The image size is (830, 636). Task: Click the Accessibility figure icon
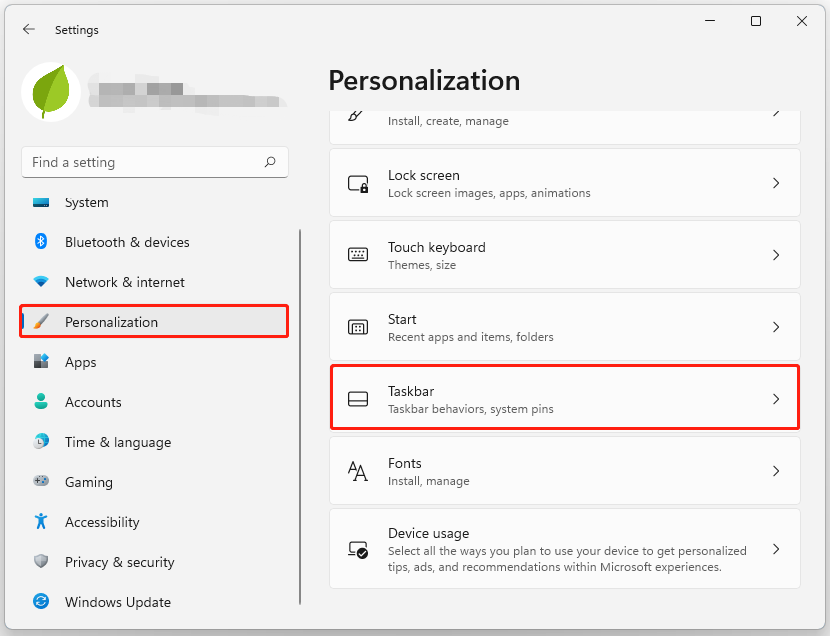click(41, 521)
